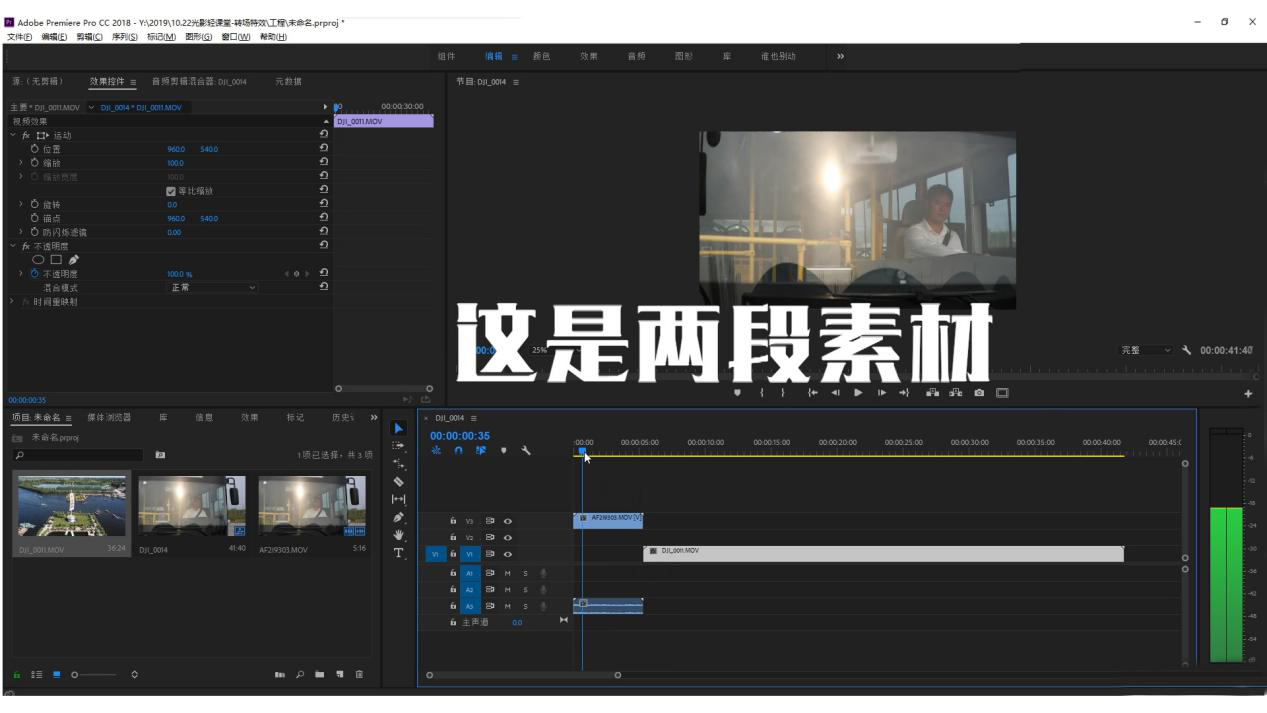Open timeline display settings wrench
Viewport: 1267px width, 713px height.
[x=526, y=451]
